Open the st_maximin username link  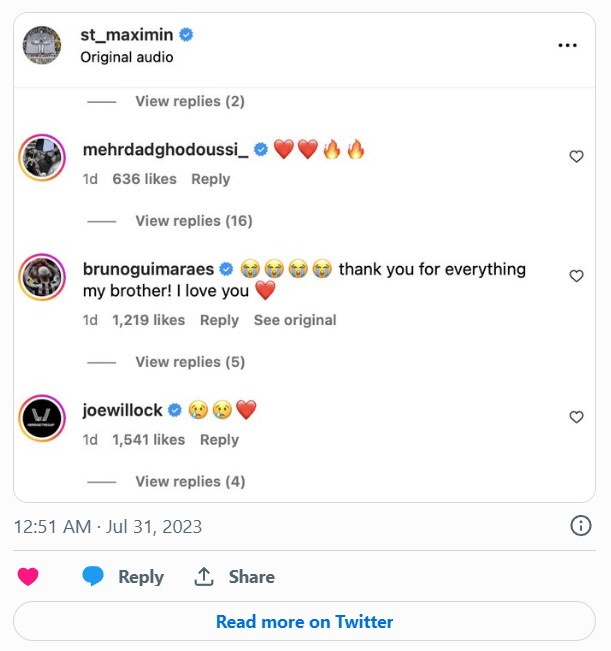point(127,35)
